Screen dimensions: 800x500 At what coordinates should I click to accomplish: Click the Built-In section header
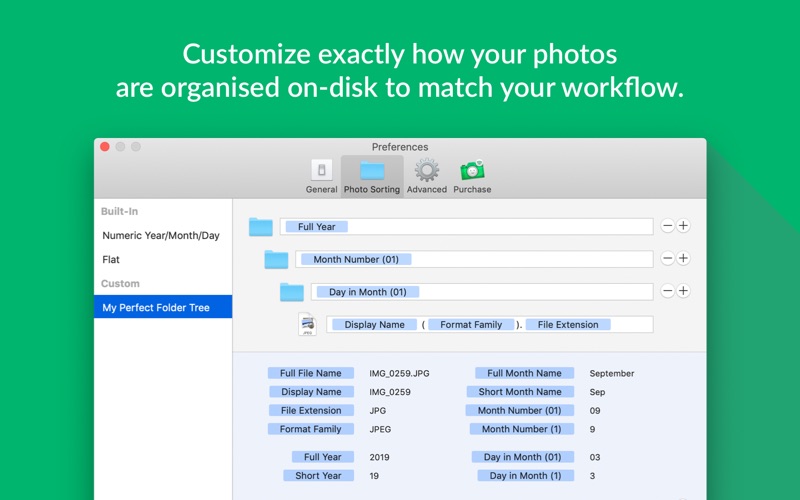tap(119, 211)
